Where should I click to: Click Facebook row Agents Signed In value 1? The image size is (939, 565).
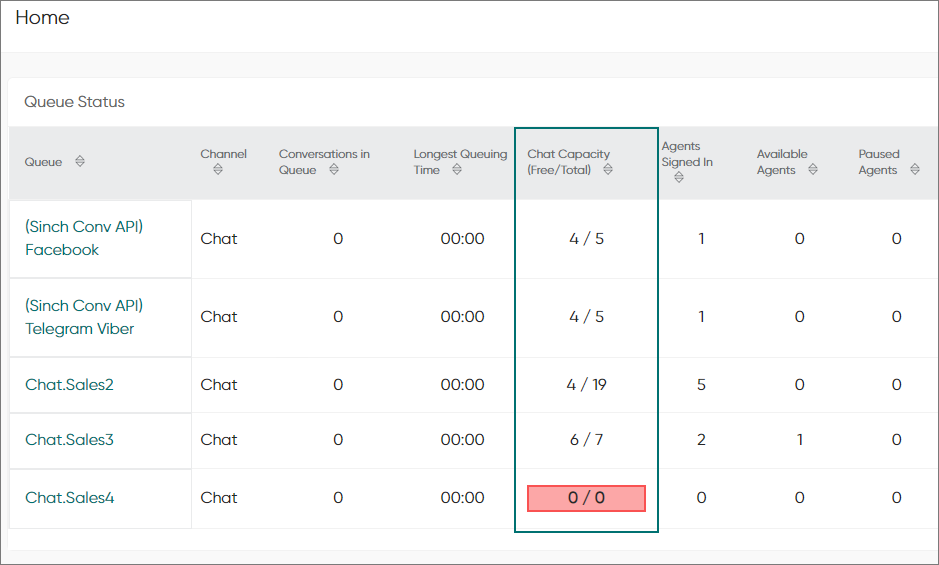click(701, 238)
